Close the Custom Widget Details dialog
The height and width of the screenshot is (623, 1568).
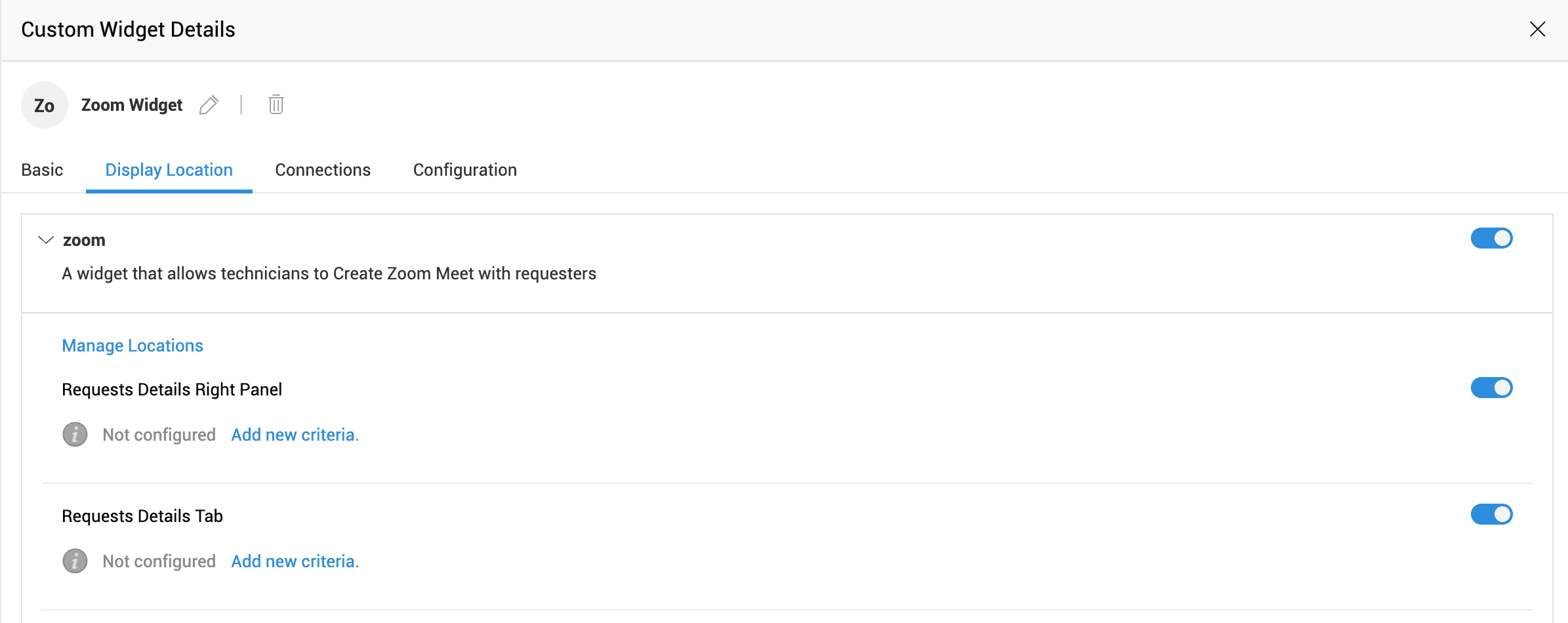click(1538, 29)
